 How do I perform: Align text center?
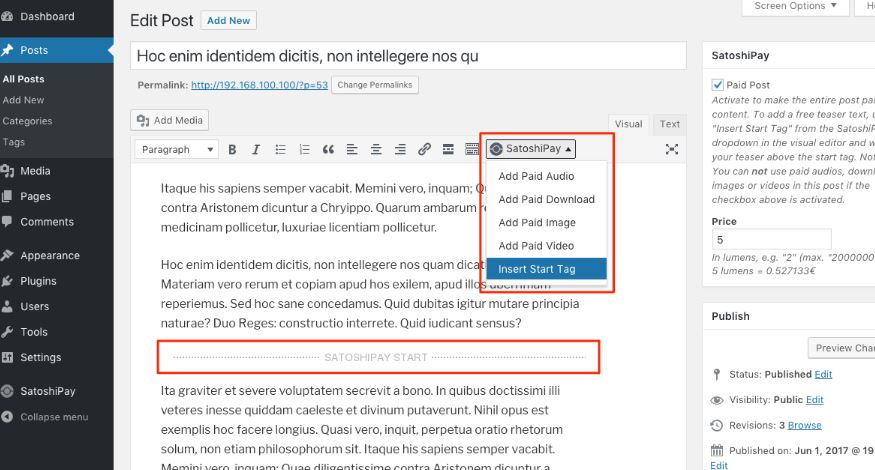(376, 150)
